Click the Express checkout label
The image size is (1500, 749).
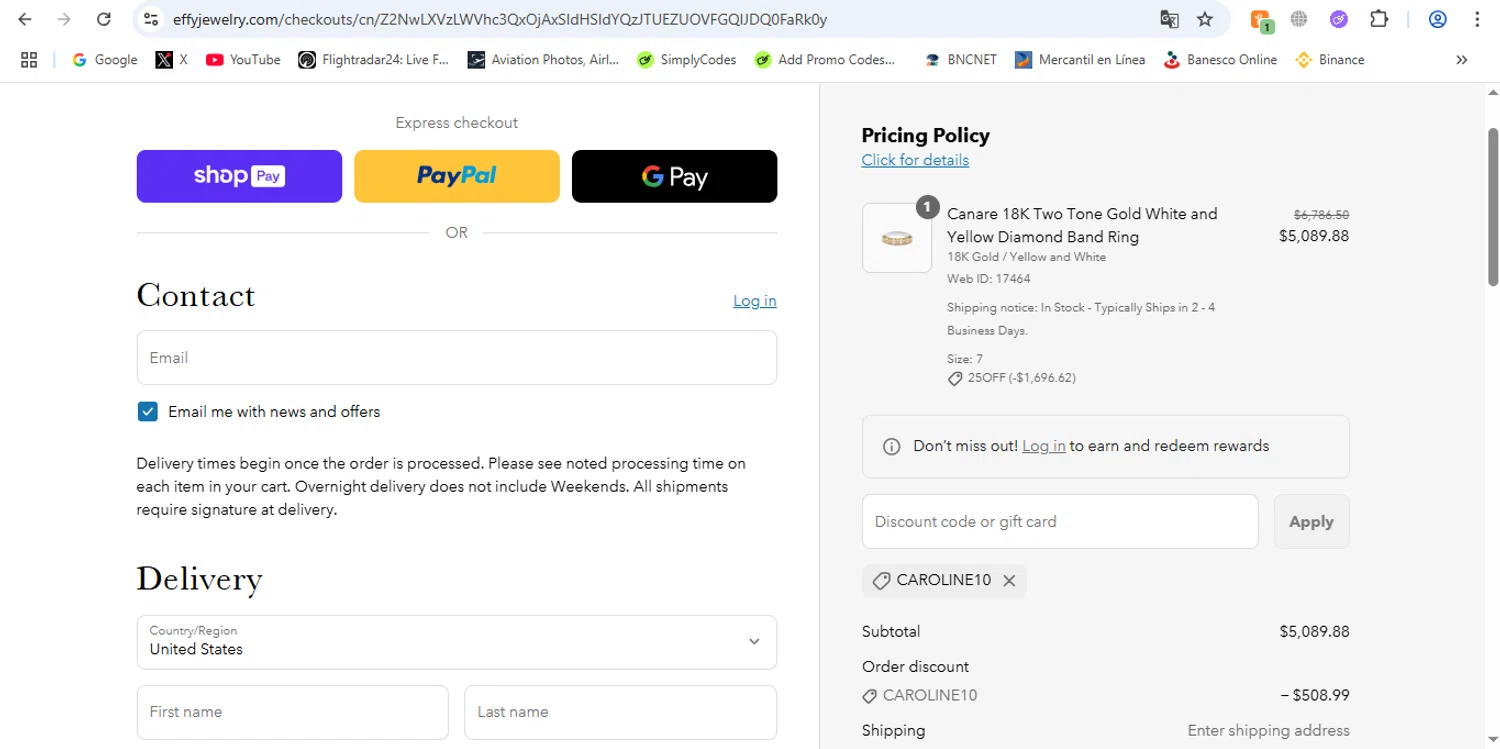tap(457, 123)
